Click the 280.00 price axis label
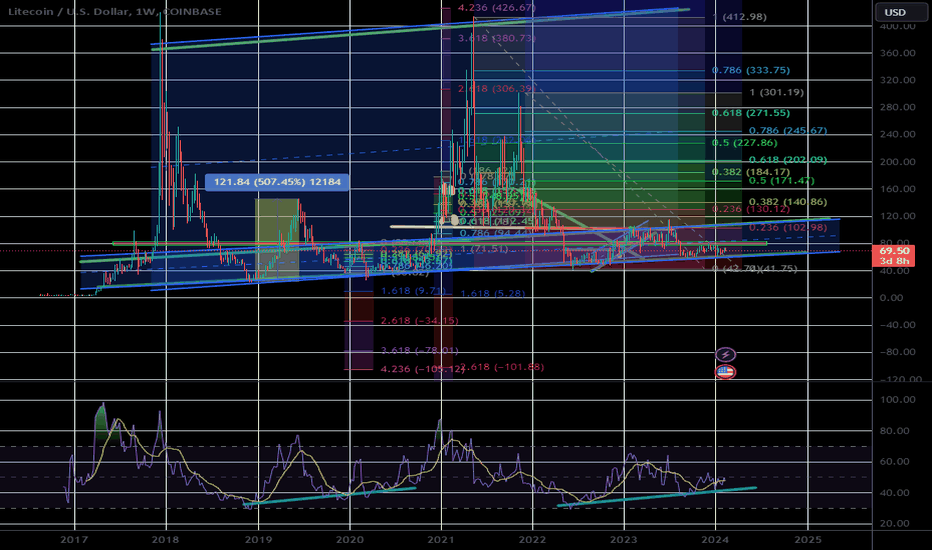The height and width of the screenshot is (550, 932). coord(898,107)
